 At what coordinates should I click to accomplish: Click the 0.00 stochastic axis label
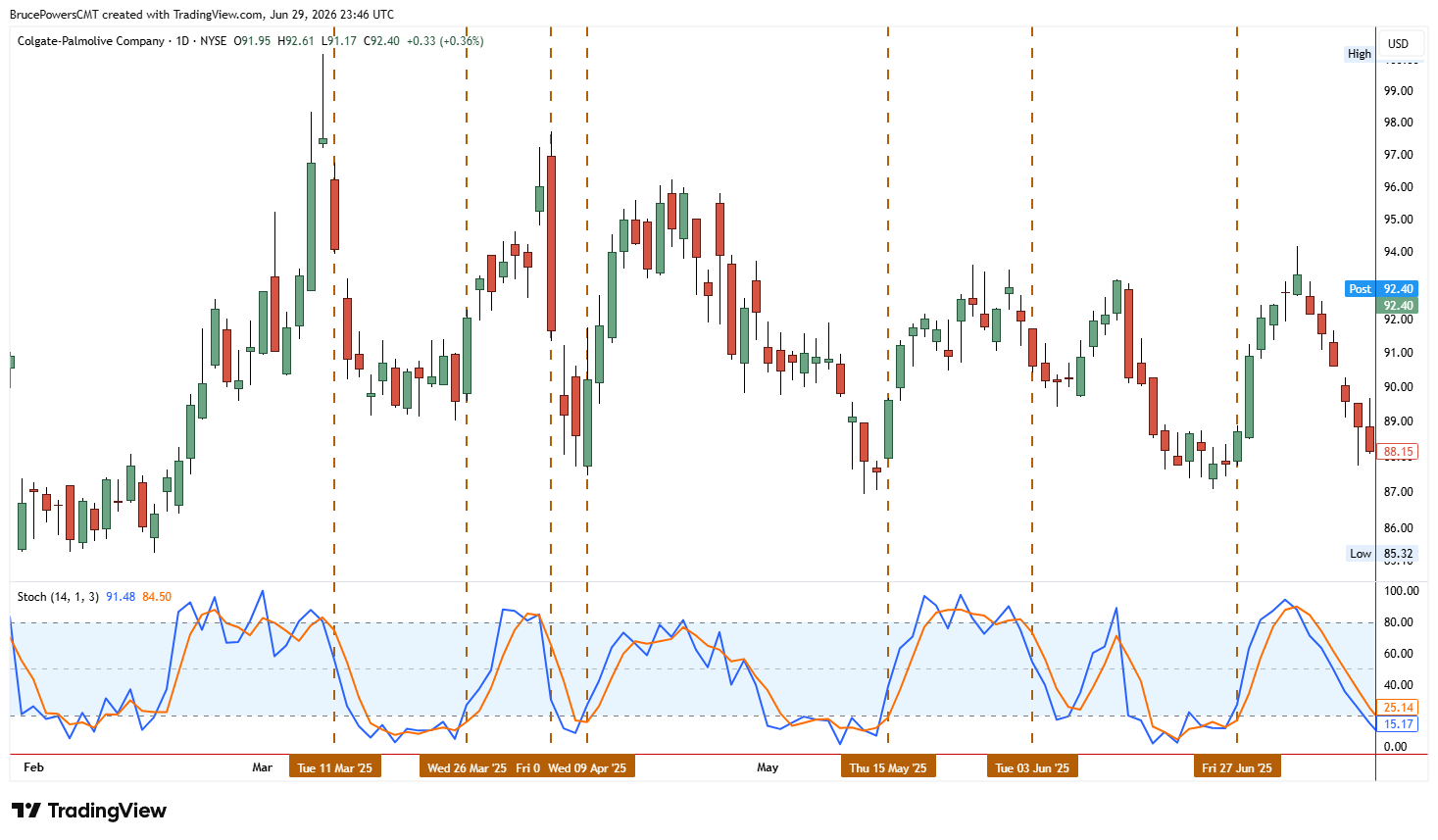1395,747
